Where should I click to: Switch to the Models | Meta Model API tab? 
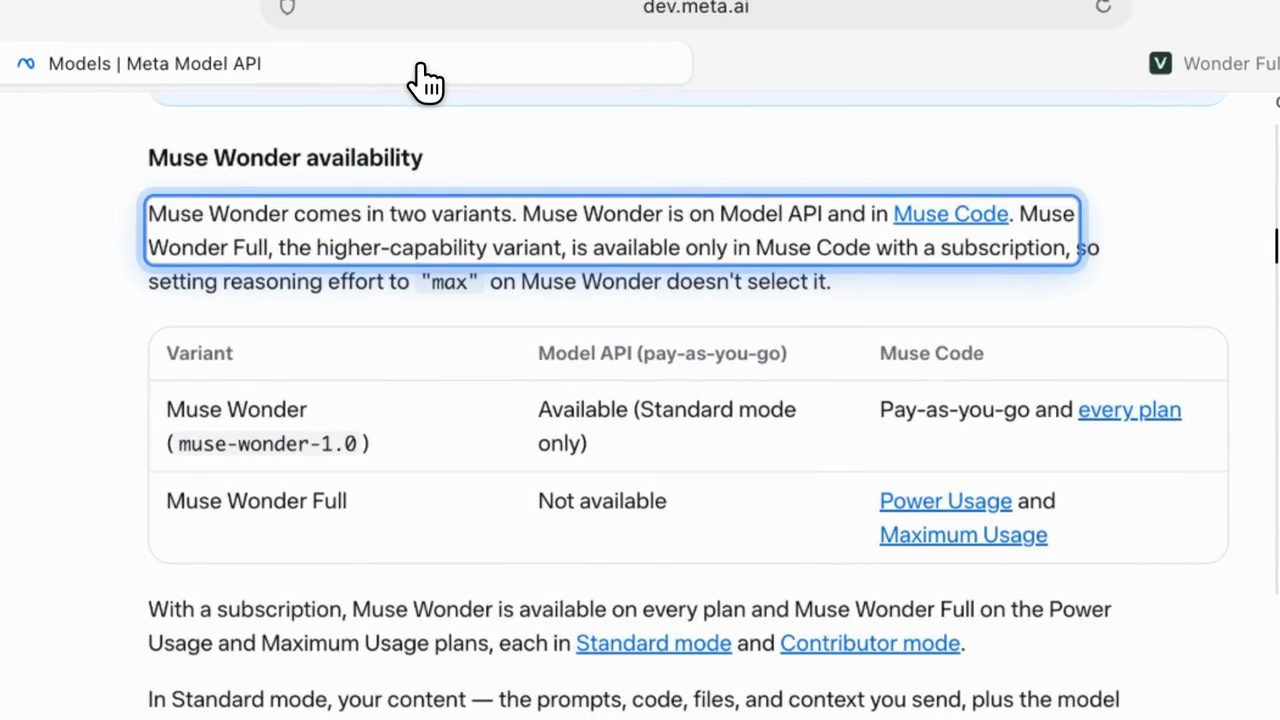coord(345,63)
